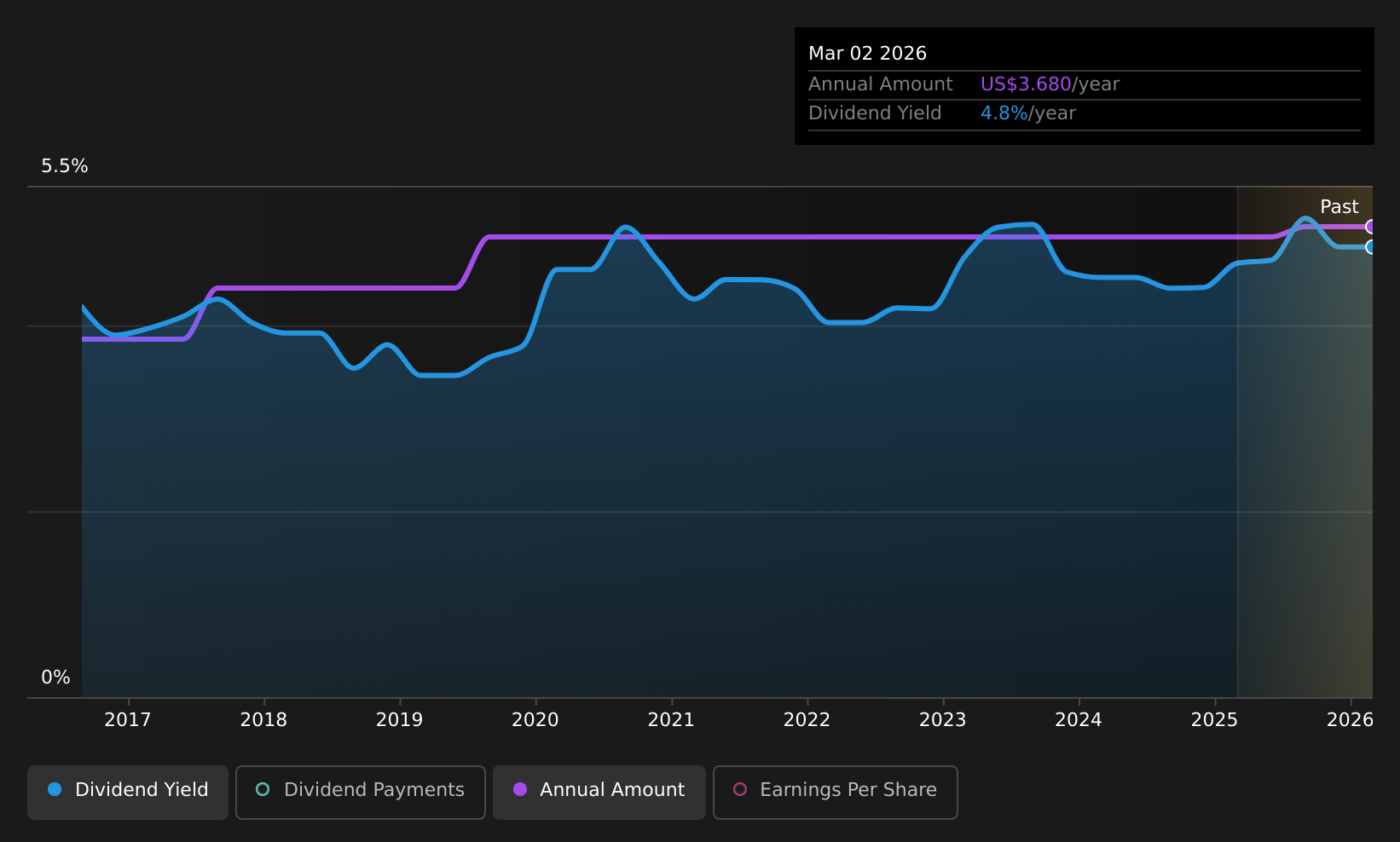Click the 'Annual Amount' tooltip row label

(881, 84)
